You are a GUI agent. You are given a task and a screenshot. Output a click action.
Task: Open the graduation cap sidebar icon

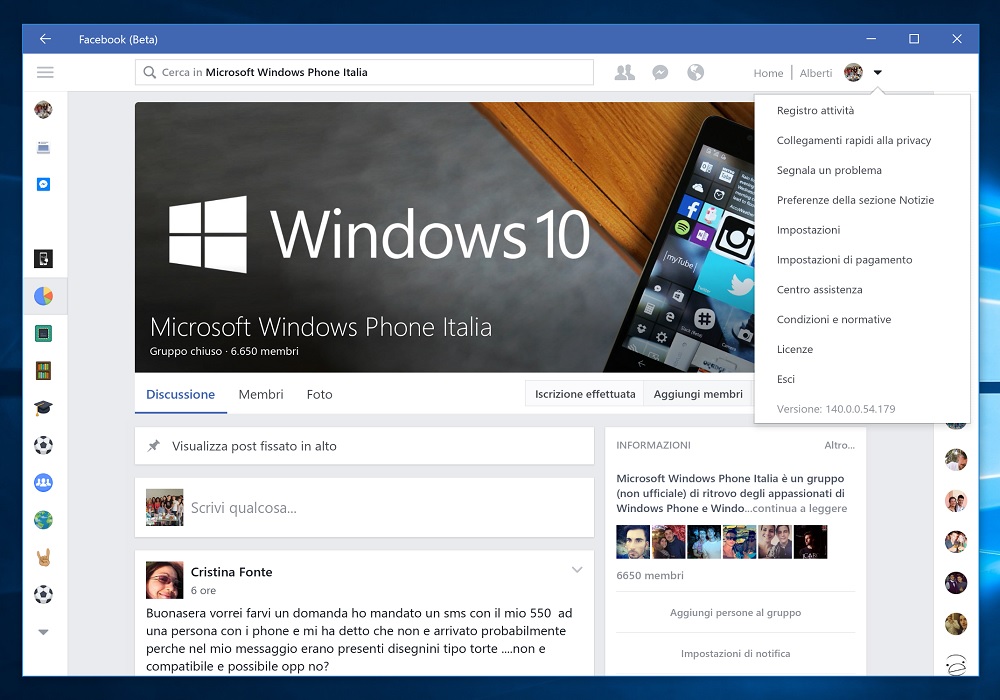[43, 408]
